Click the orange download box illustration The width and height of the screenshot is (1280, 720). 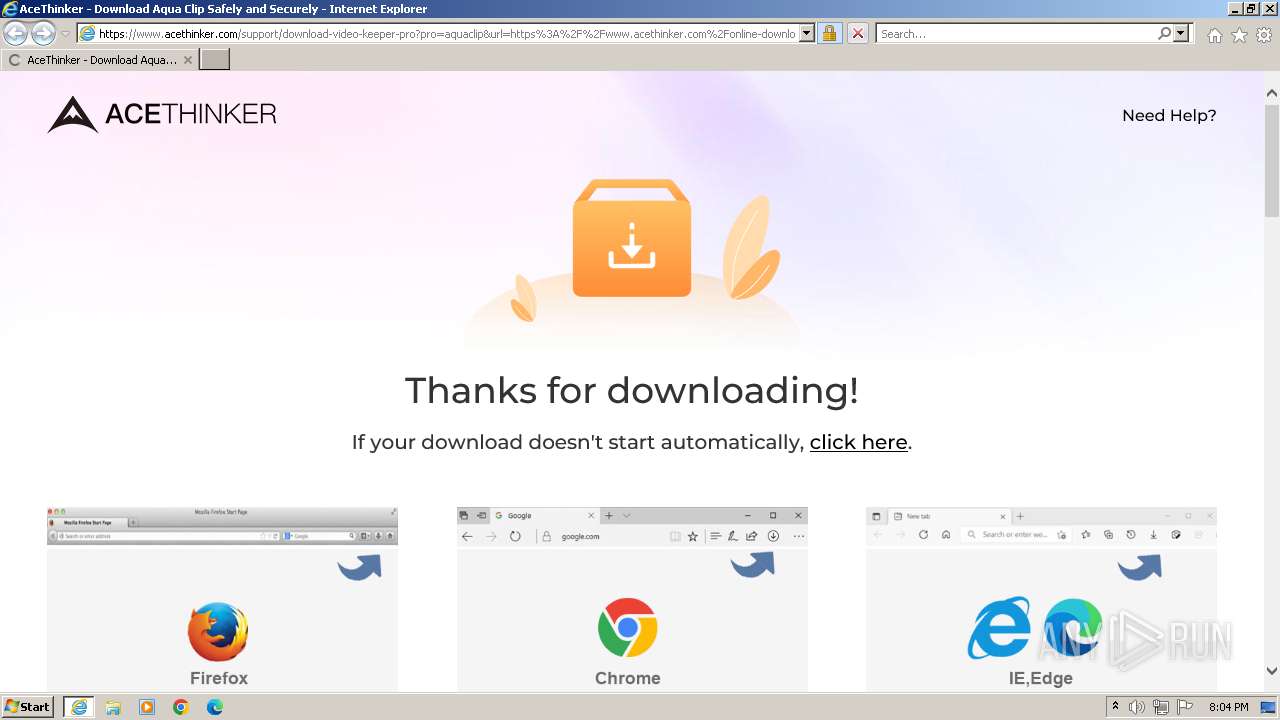tap(631, 238)
